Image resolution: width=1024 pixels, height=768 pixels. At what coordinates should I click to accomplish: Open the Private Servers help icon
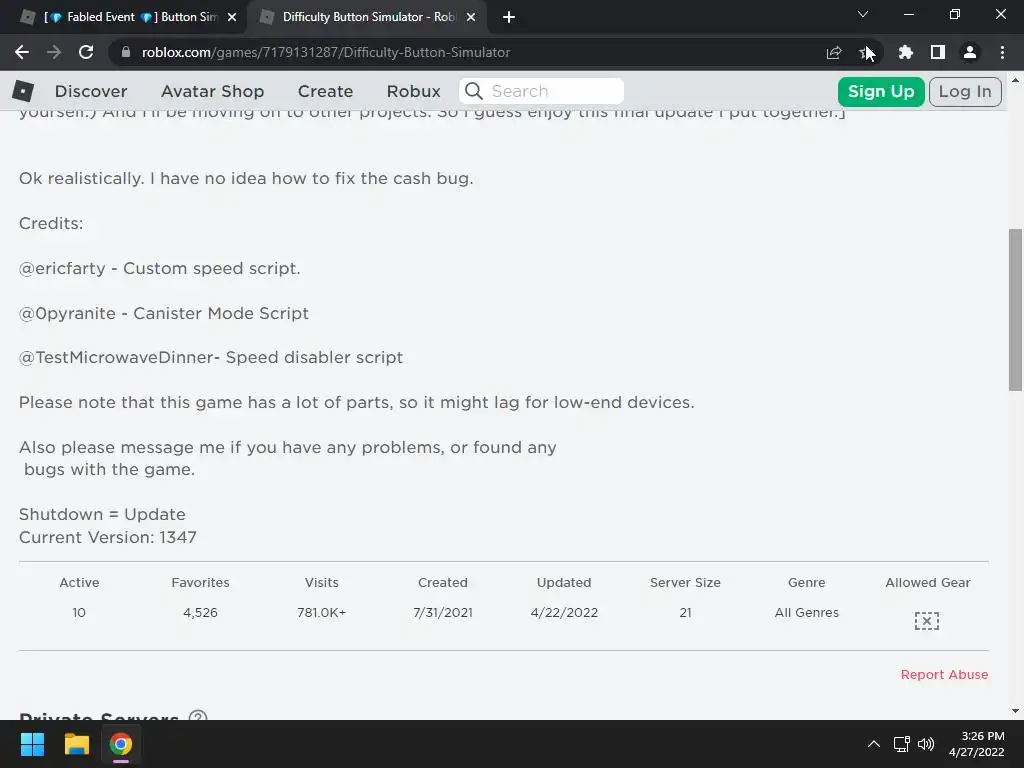[x=198, y=717]
